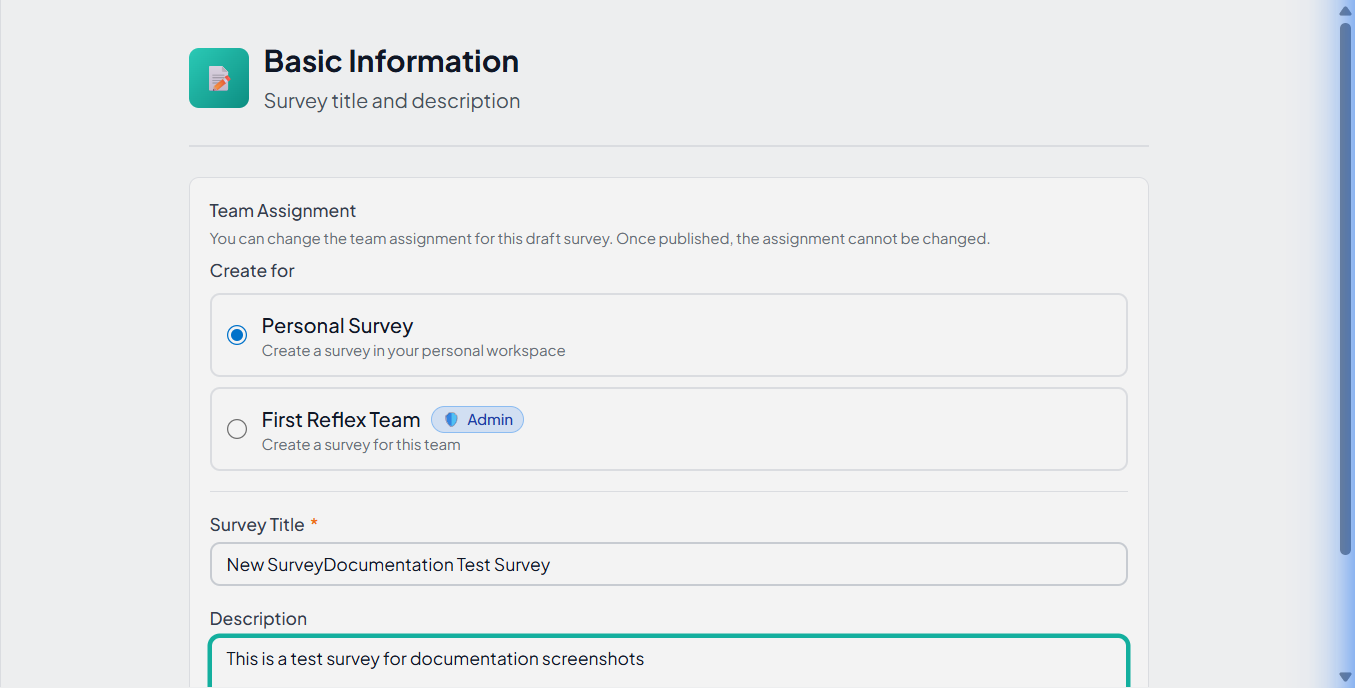Click the Survey Title input field

tap(668, 564)
